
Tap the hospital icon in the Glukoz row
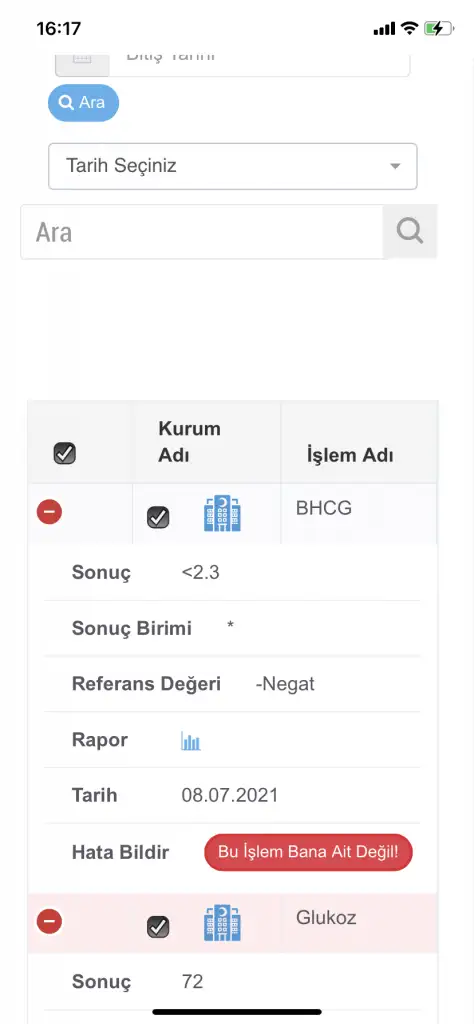(222, 923)
